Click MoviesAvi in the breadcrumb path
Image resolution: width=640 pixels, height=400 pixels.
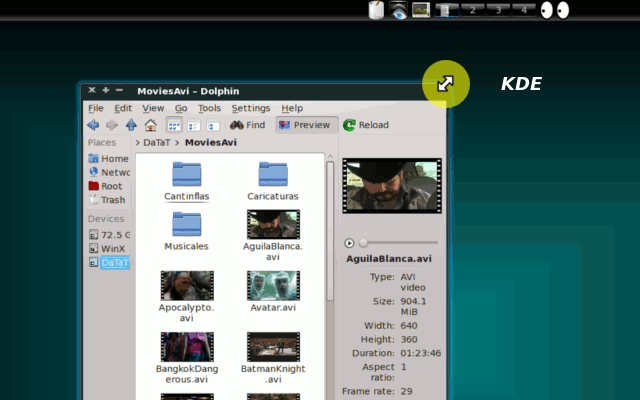click(x=211, y=142)
